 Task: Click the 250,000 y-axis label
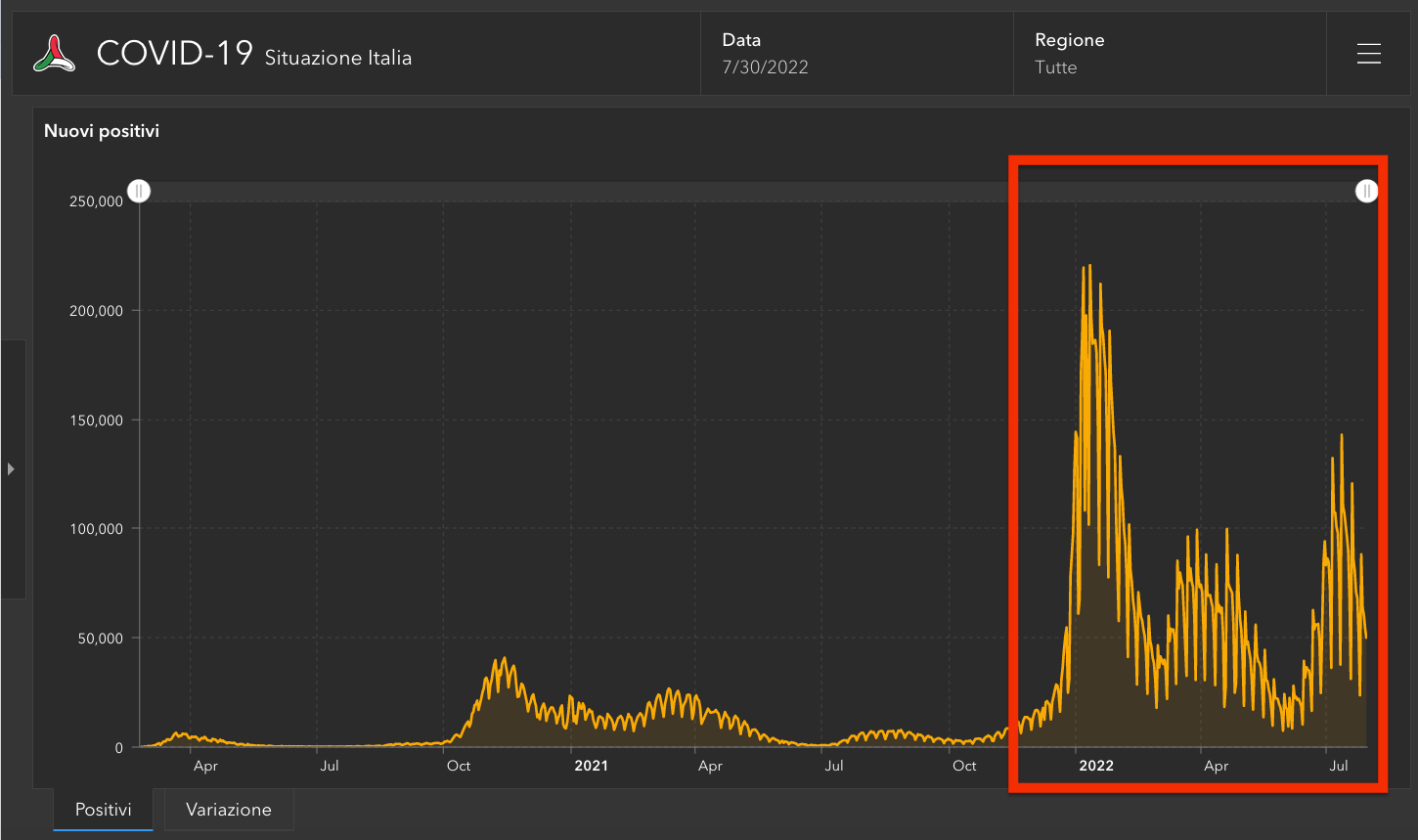coord(96,201)
